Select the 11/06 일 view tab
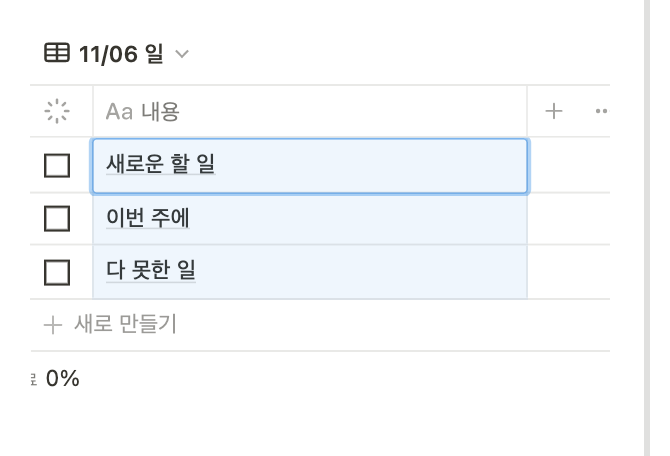The height and width of the screenshot is (456, 670). click(120, 54)
